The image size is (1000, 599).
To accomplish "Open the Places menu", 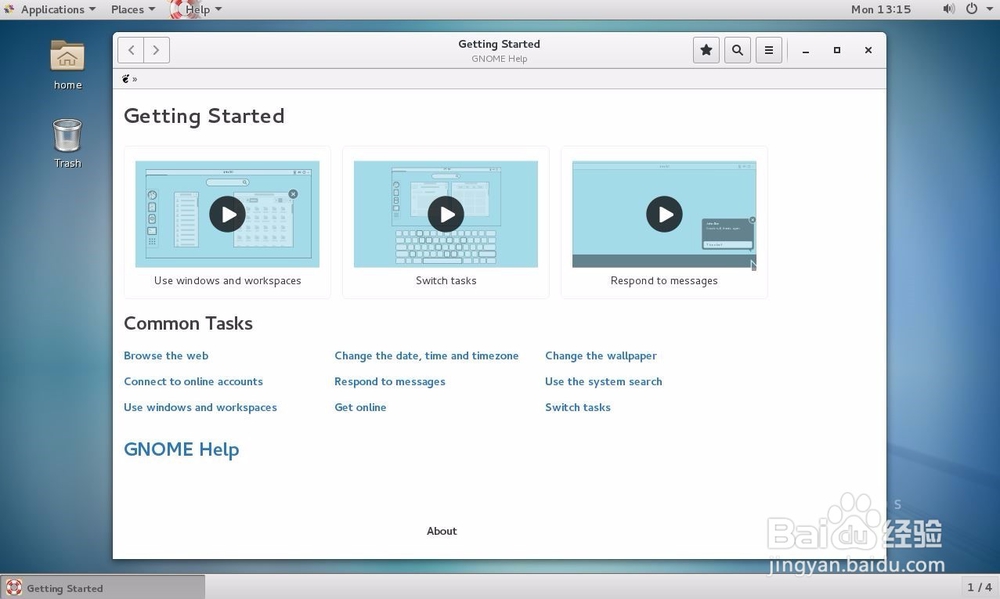I will pos(133,10).
